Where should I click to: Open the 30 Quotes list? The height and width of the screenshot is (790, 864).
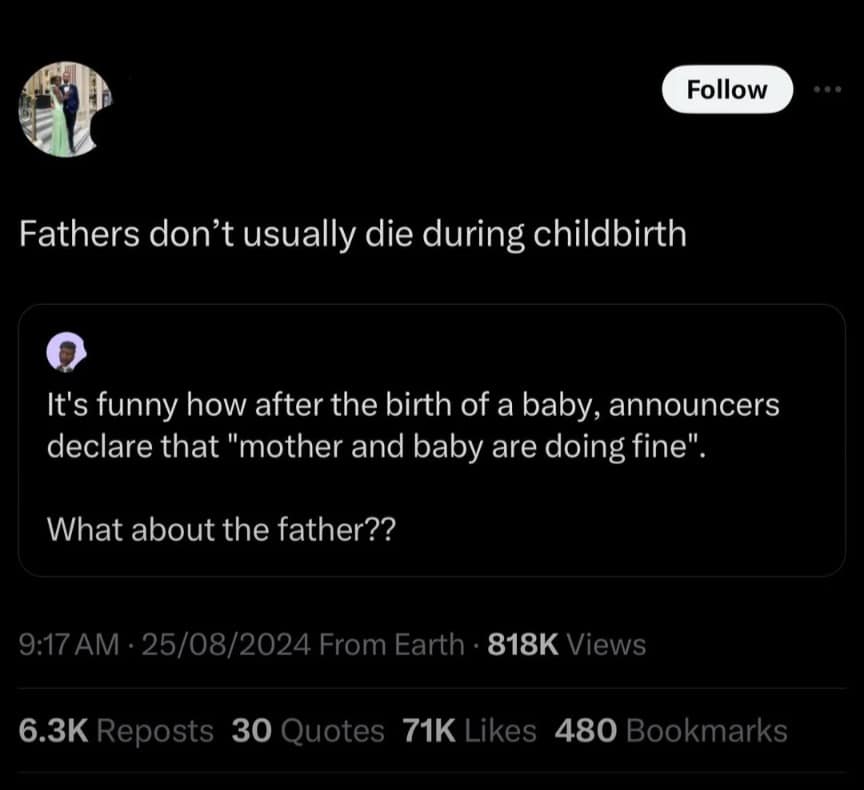click(308, 730)
